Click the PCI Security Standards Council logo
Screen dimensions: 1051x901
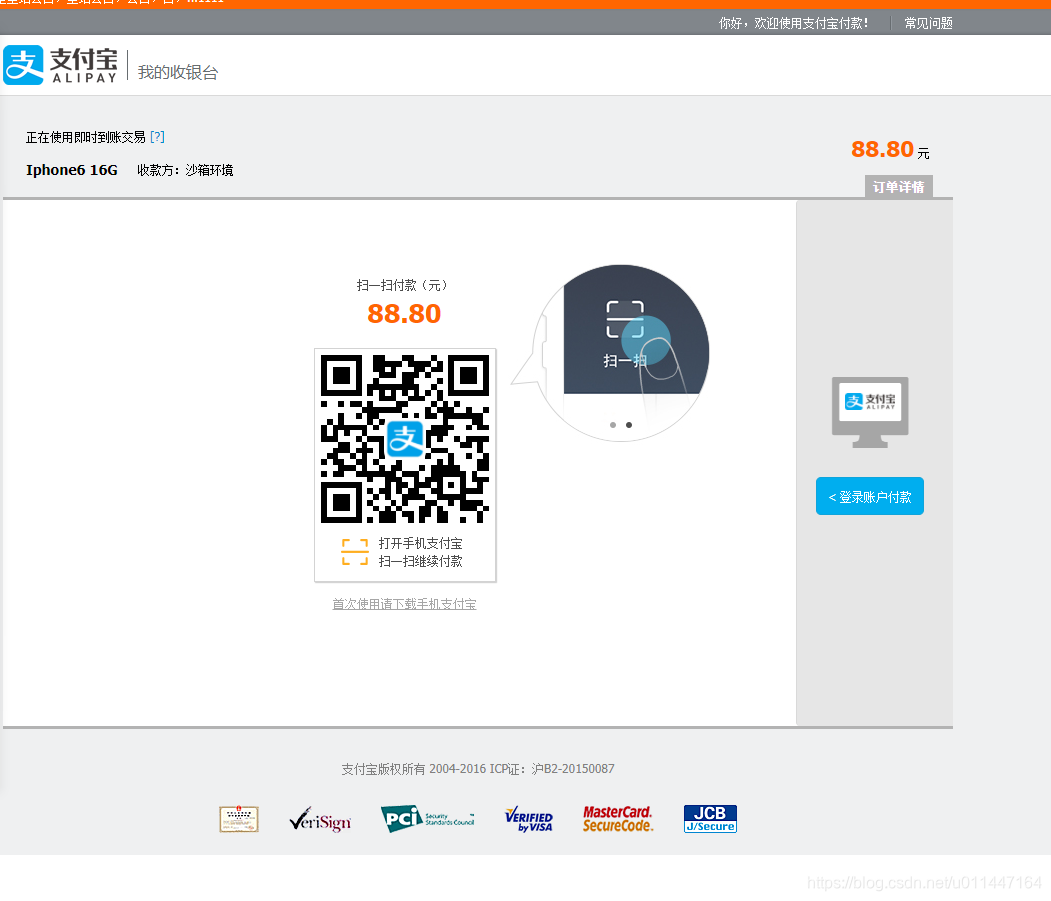428,819
